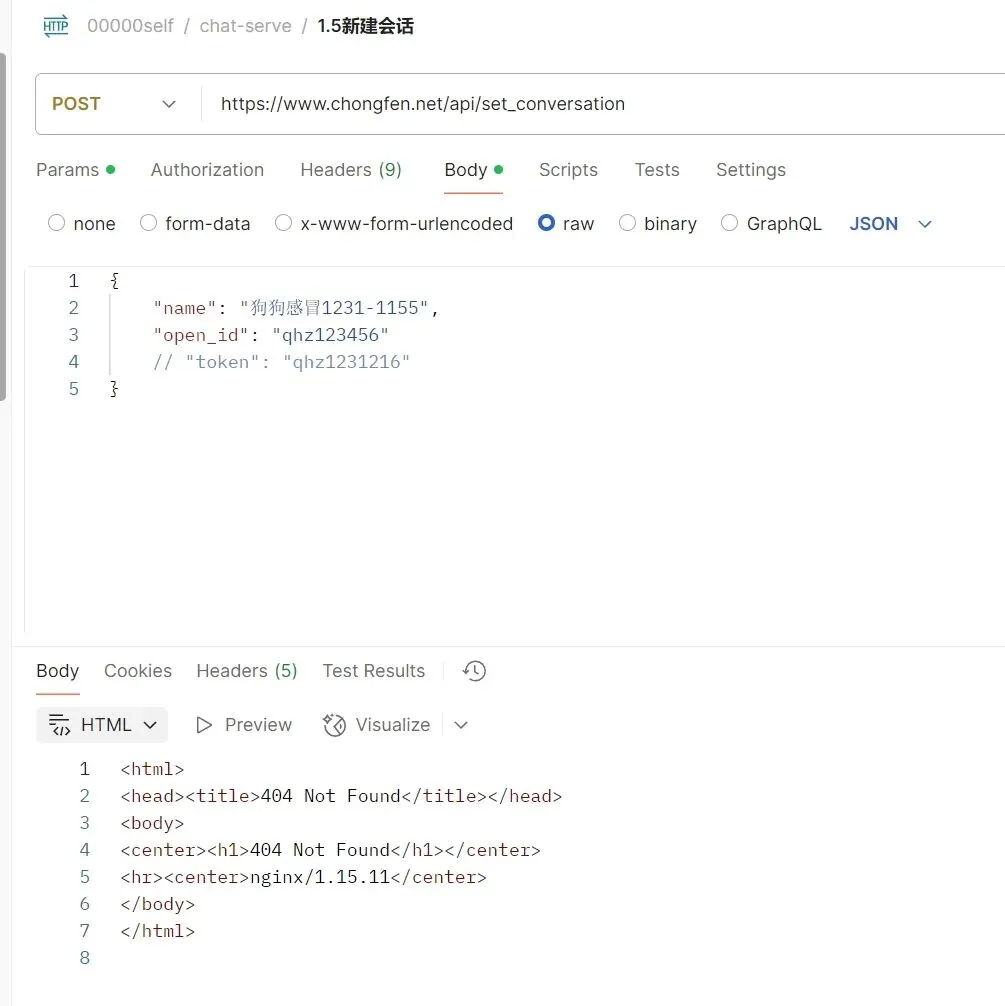Image resolution: width=1005 pixels, height=1006 pixels.
Task: Click the 00000self workspace breadcrumb
Action: [x=130, y=26]
